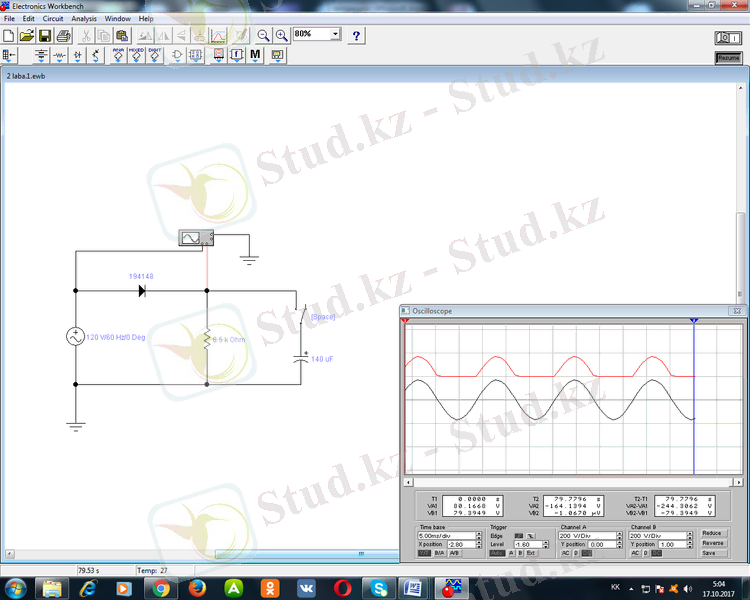The image size is (750, 600).
Task: Click the Zoom In magnifier icon
Action: (x=281, y=35)
